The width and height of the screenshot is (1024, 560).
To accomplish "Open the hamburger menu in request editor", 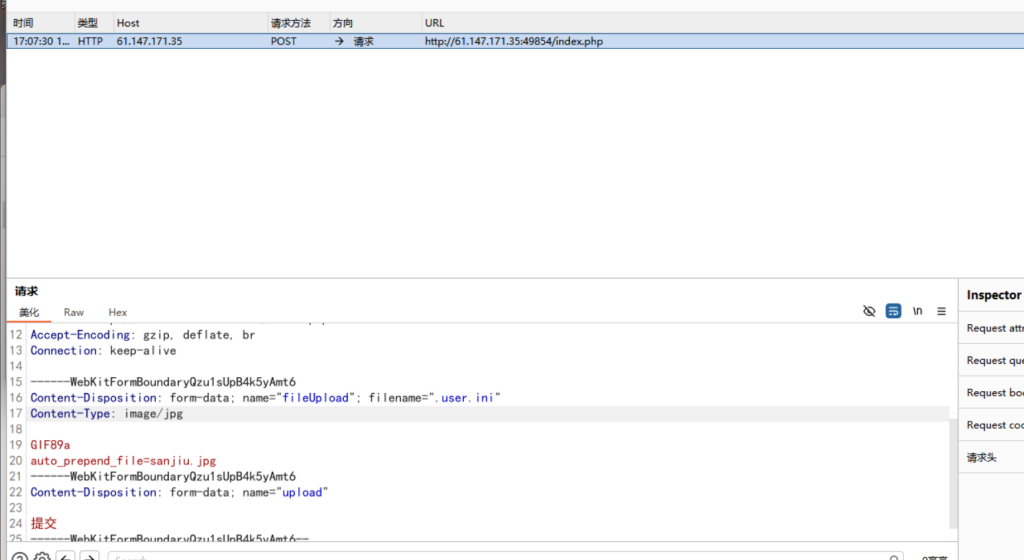I will click(941, 311).
